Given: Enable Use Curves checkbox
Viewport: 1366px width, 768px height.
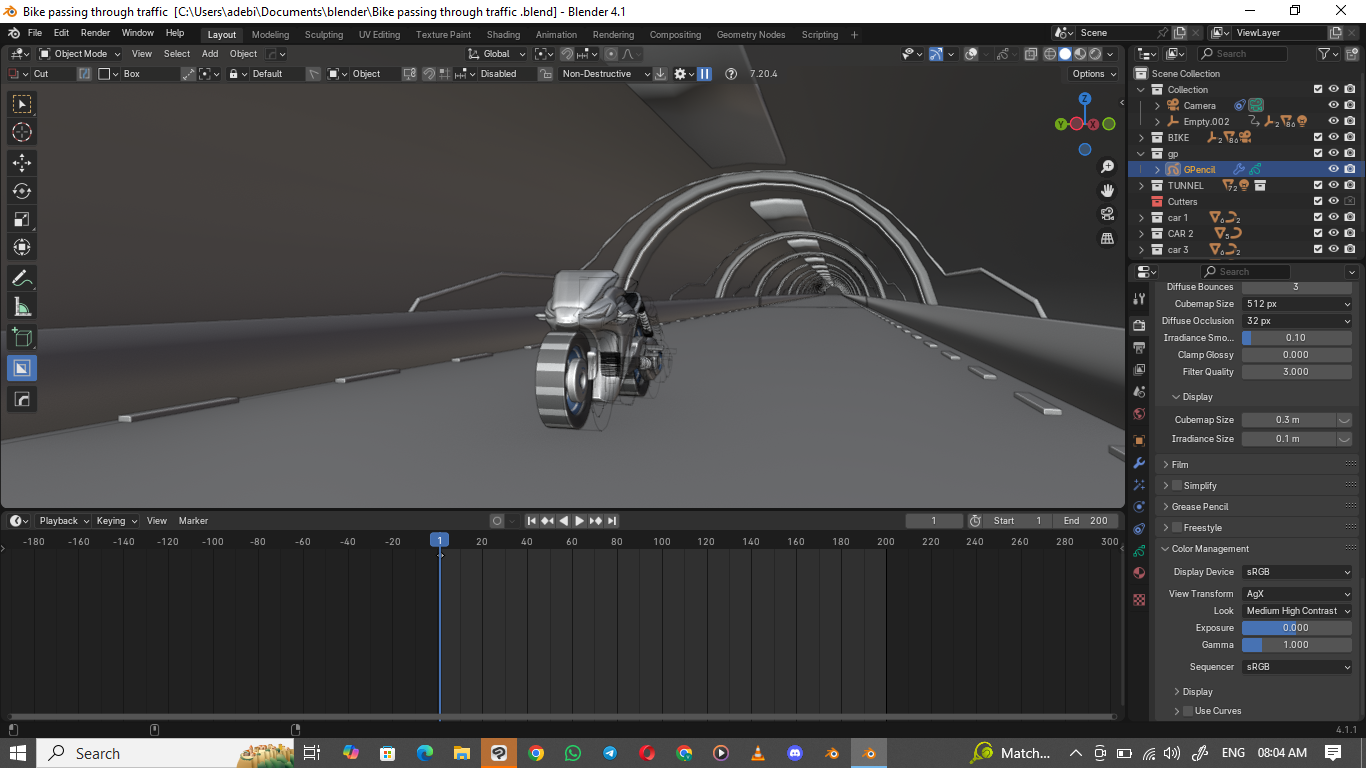Looking at the screenshot, I should 1188,711.
